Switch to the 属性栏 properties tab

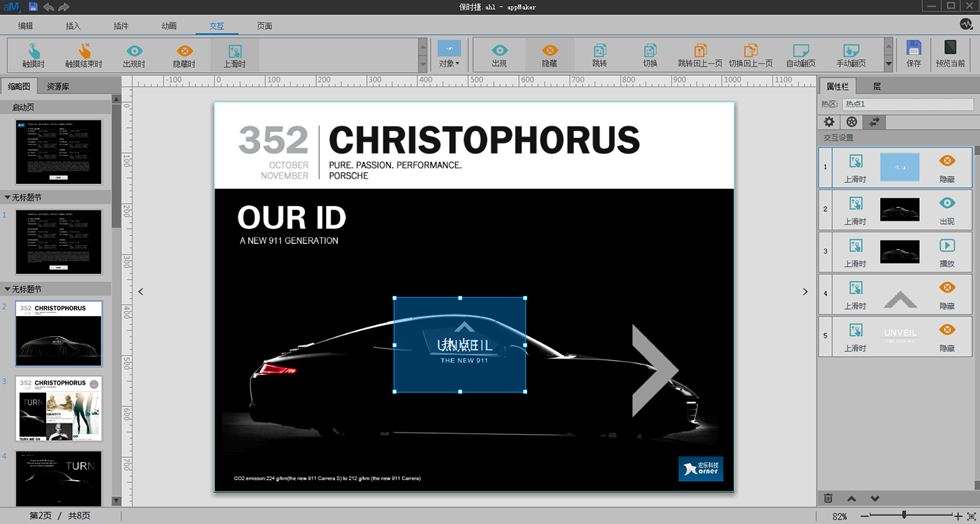836,86
